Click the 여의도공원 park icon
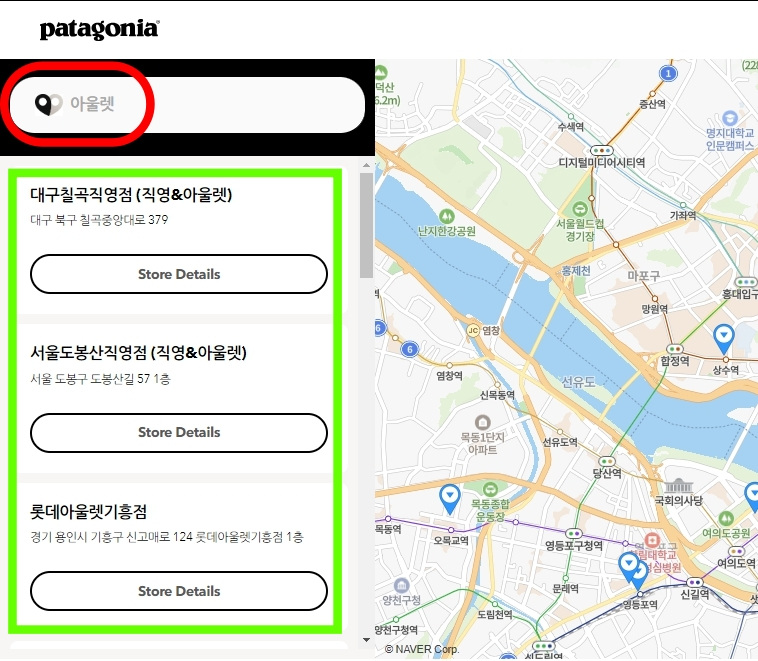758x661 pixels. pyautogui.click(x=726, y=519)
